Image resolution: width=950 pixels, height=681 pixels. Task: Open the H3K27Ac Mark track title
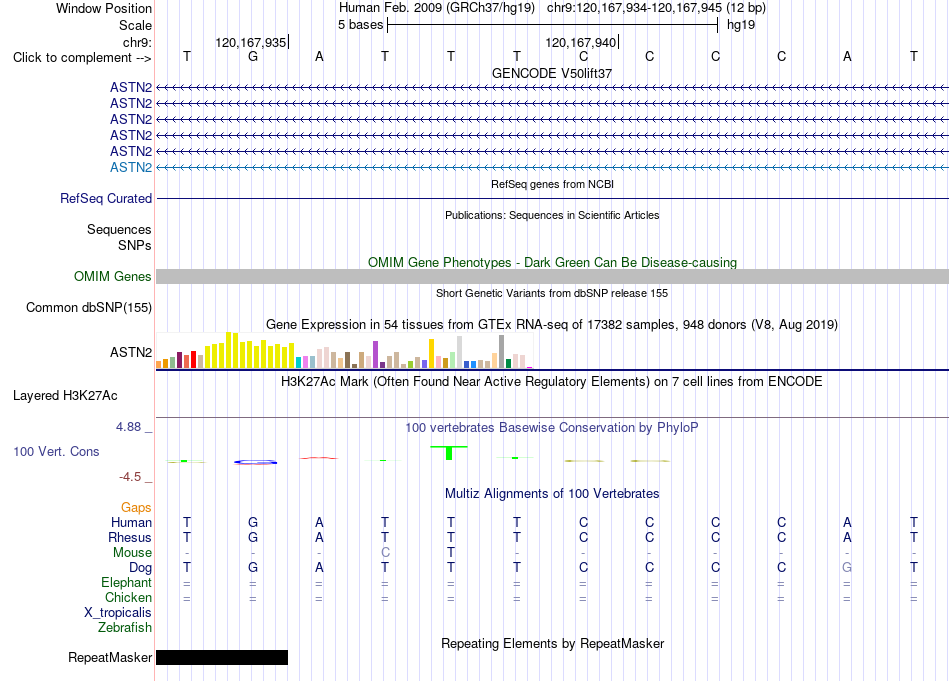coord(552,382)
